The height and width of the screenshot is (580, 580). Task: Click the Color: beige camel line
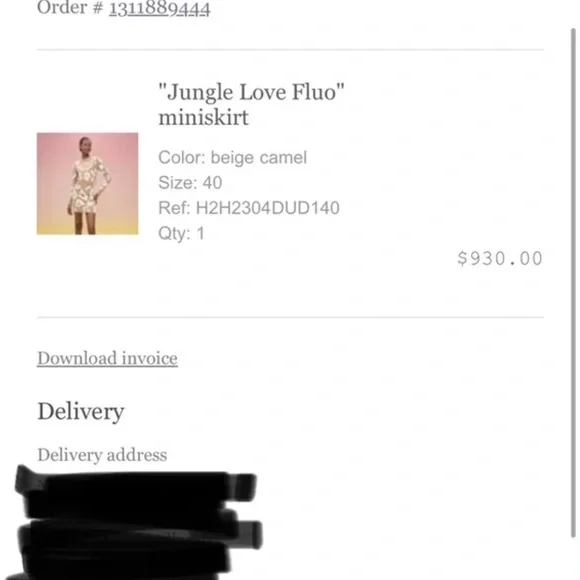tap(233, 158)
